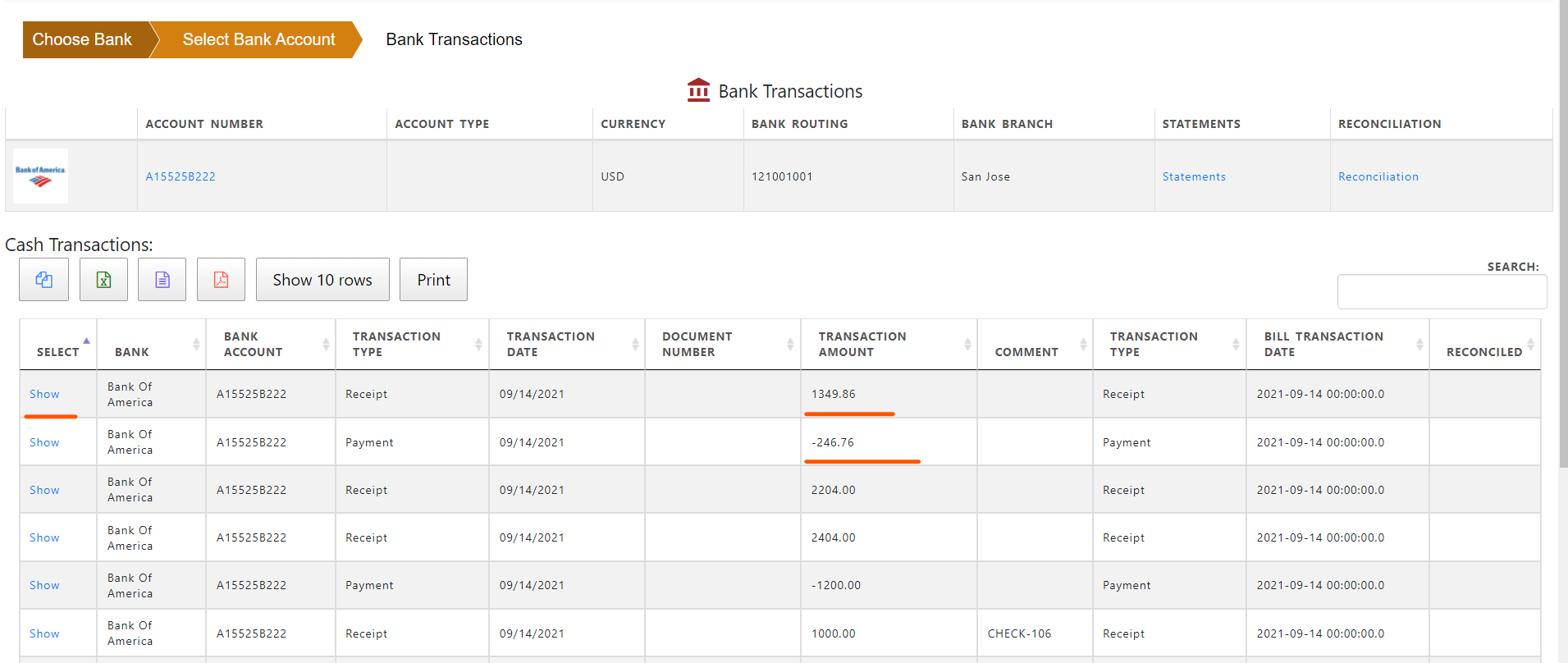
Task: Select the amount 2404.00 cell
Action: point(889,537)
